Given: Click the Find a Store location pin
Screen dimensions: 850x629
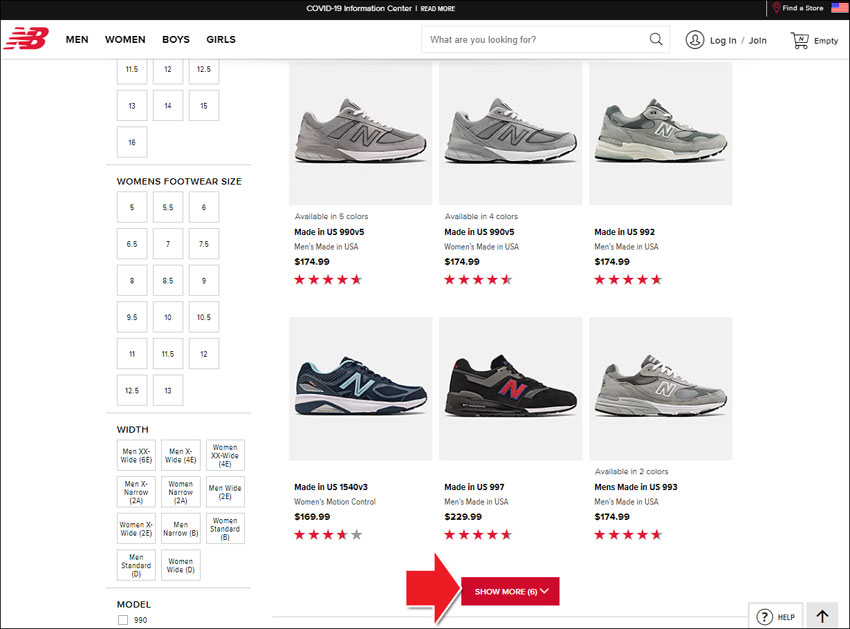Looking at the screenshot, I should (x=776, y=8).
